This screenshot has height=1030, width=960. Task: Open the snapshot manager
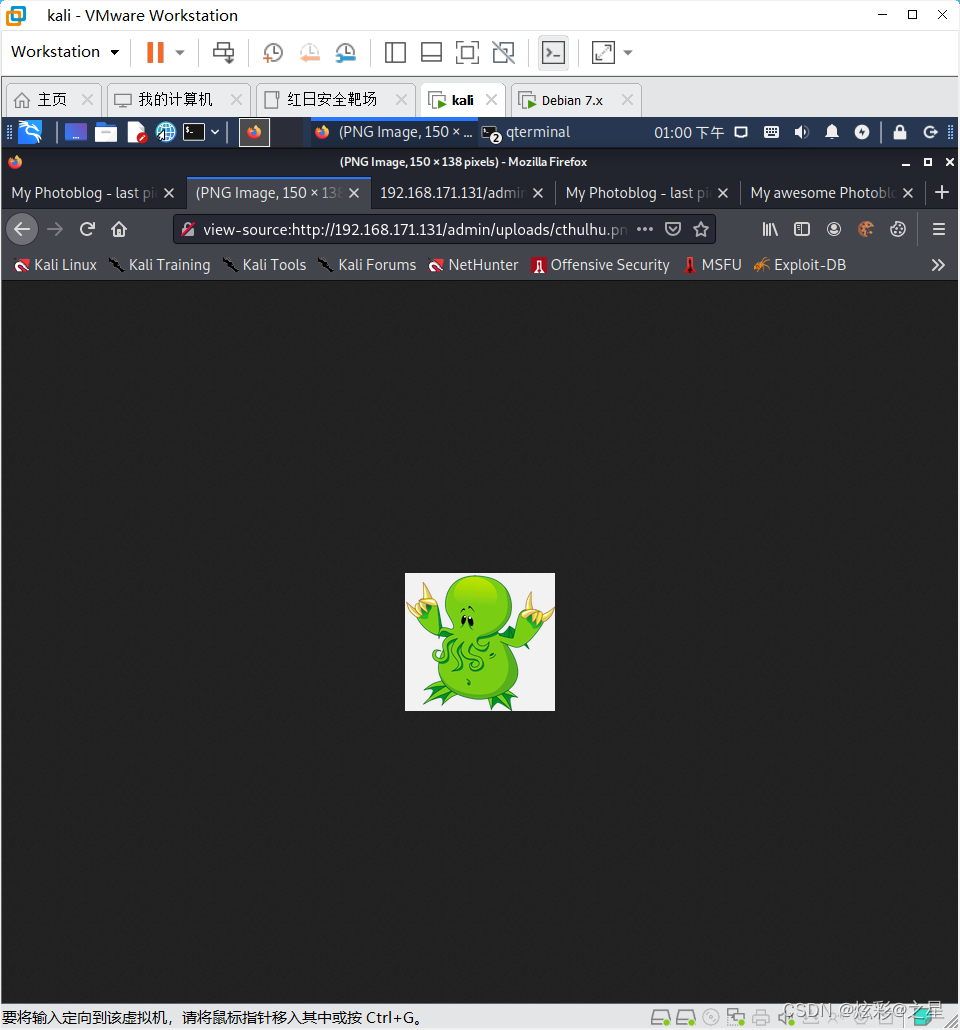pos(345,53)
